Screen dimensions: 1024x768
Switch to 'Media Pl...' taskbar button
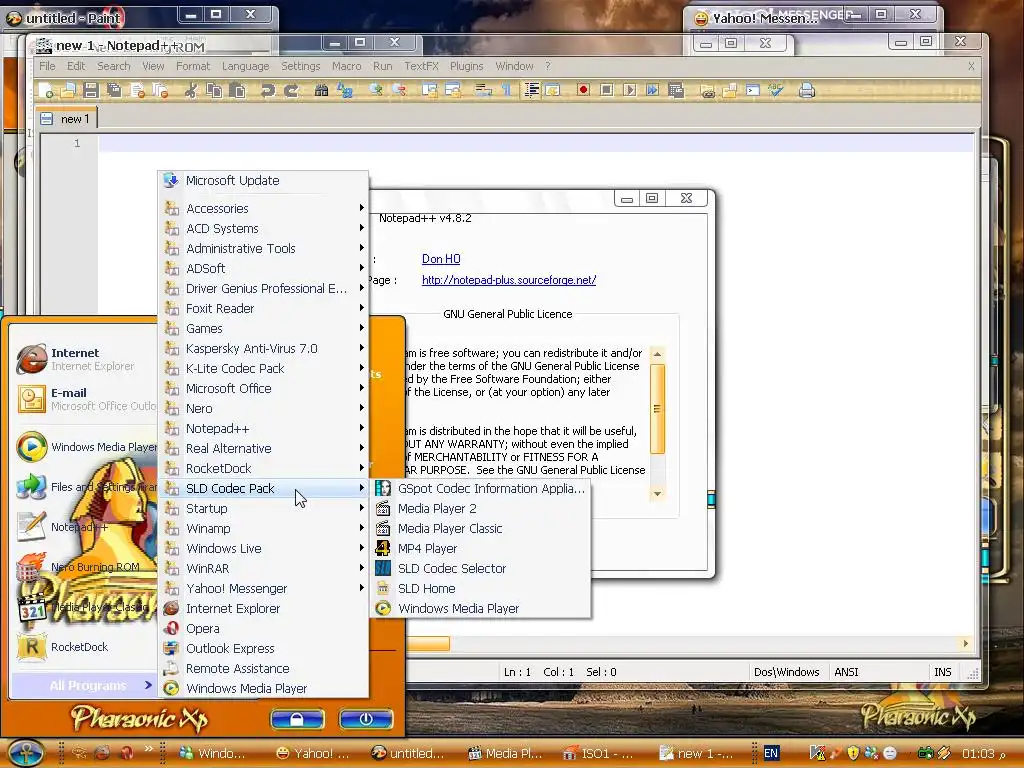pos(504,753)
